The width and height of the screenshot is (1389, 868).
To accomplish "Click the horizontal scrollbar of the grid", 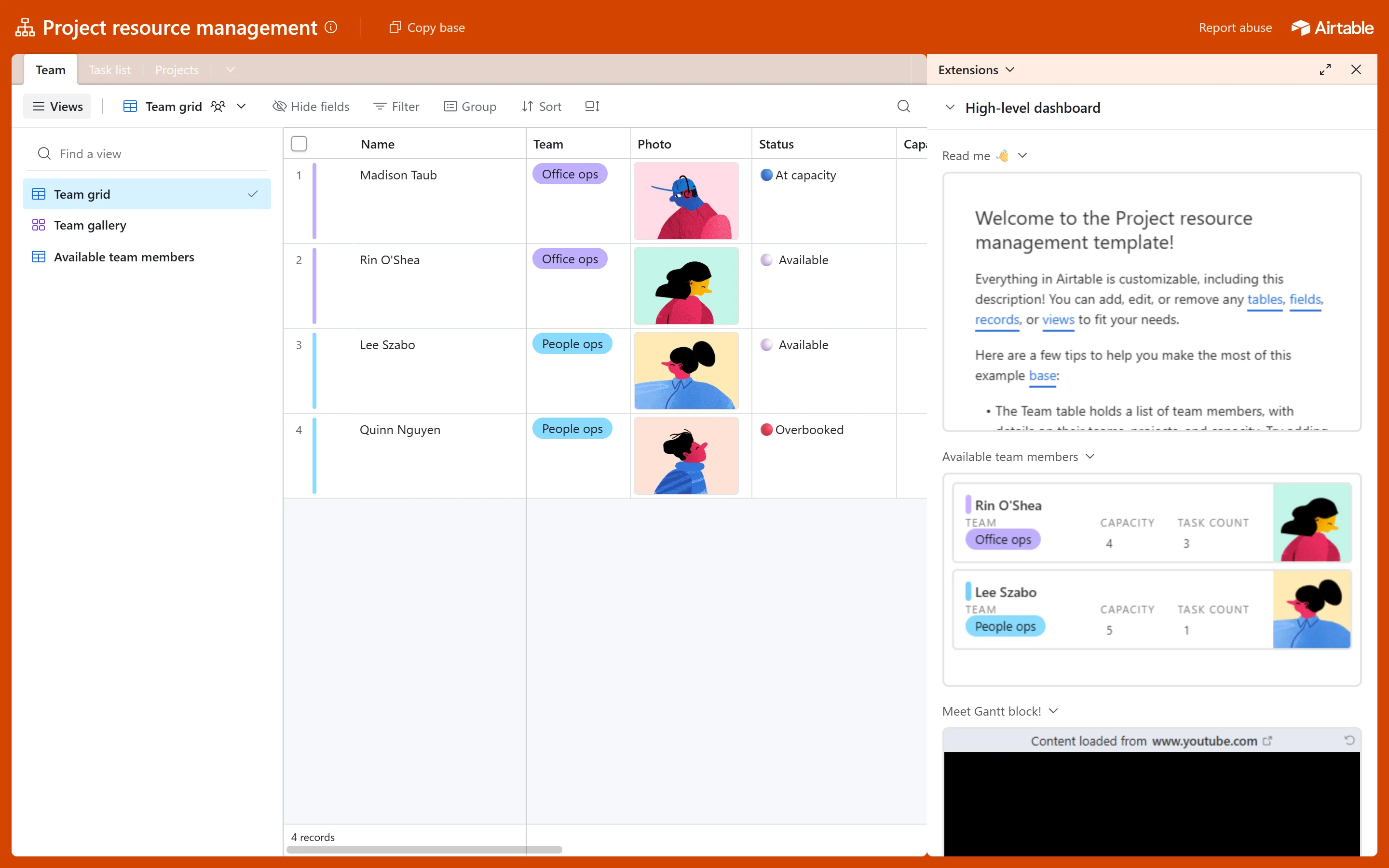I will (424, 850).
